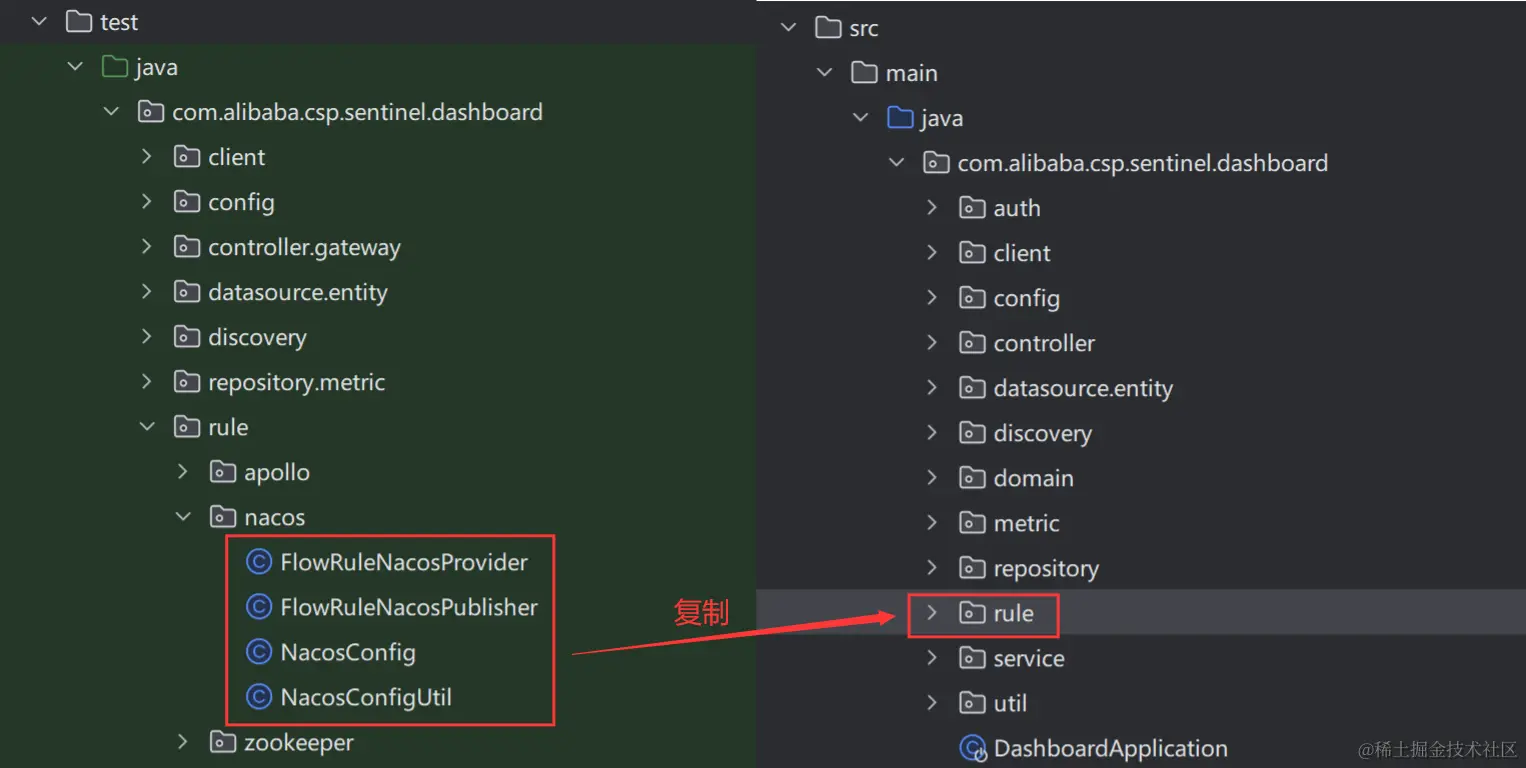Click the DashboardApplication run-class icon

pos(972,748)
